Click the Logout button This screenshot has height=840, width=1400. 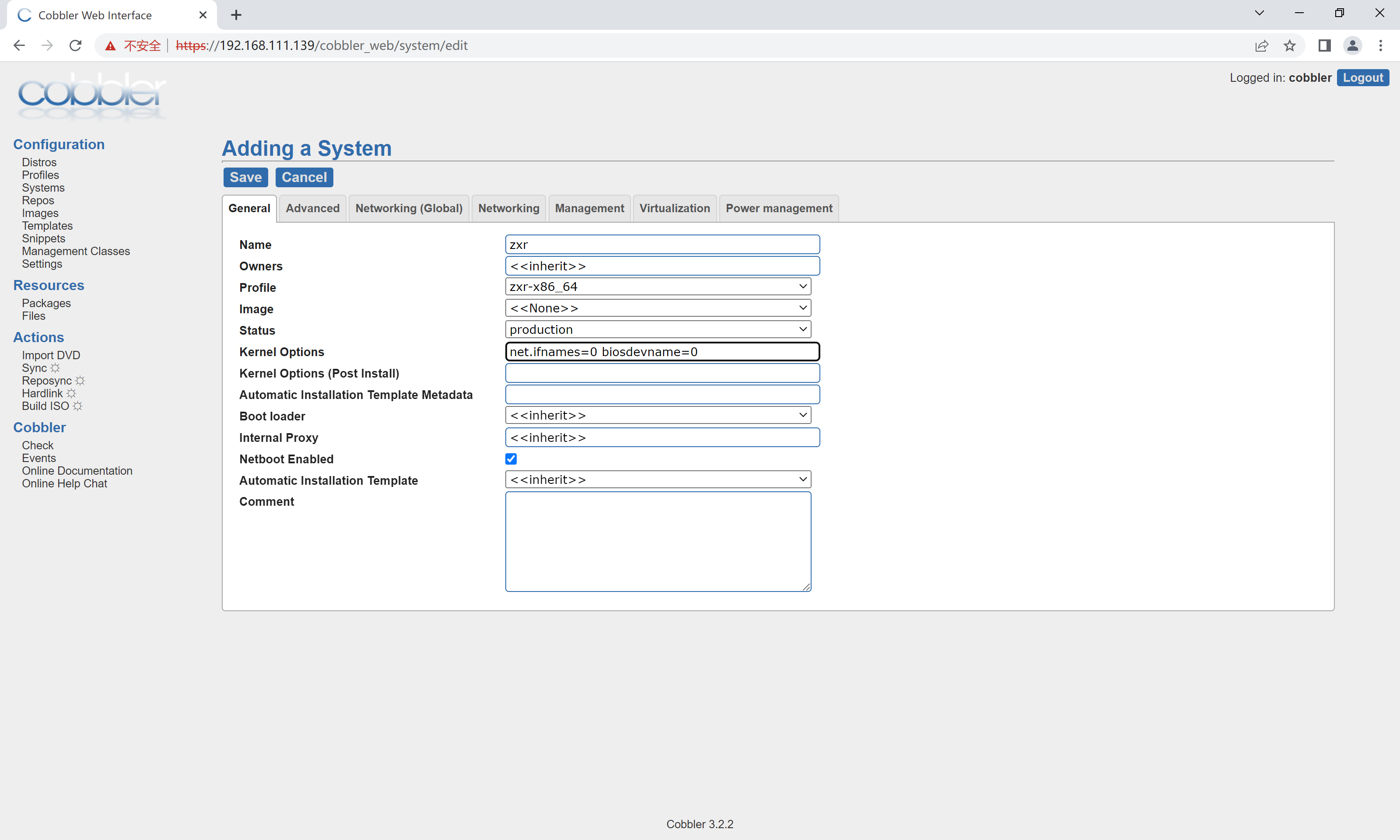(x=1363, y=77)
